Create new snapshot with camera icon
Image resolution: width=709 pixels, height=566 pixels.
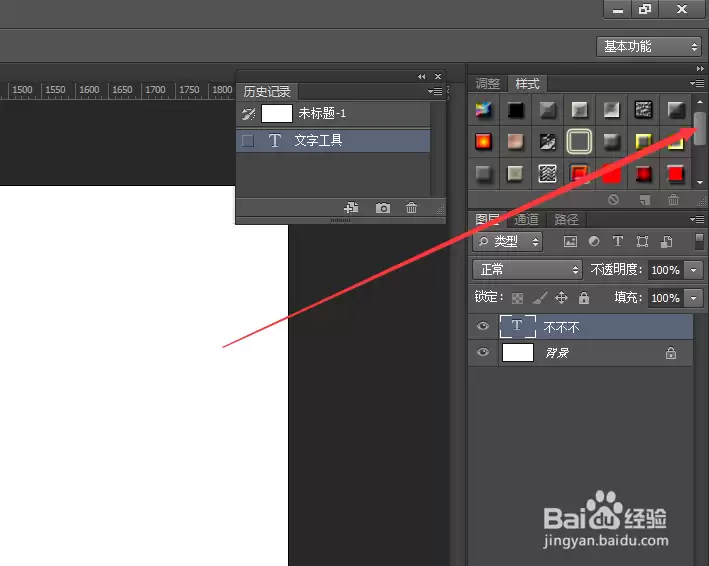click(x=383, y=208)
